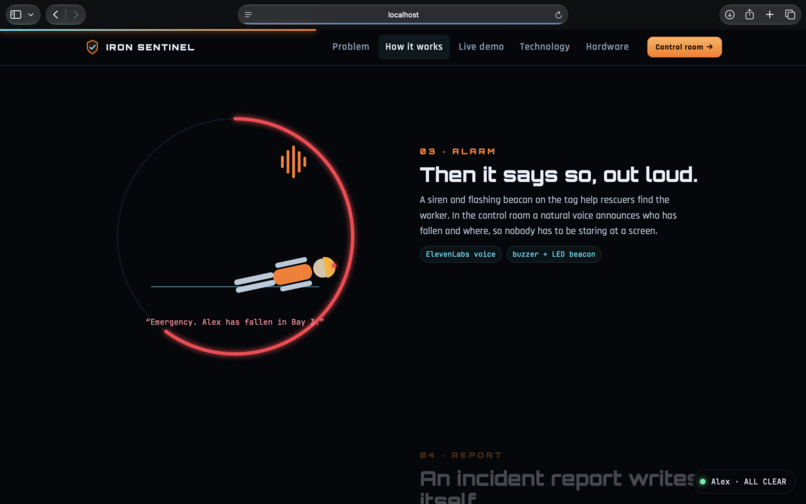
Task: Open a new tab with the plus icon
Action: 770,14
